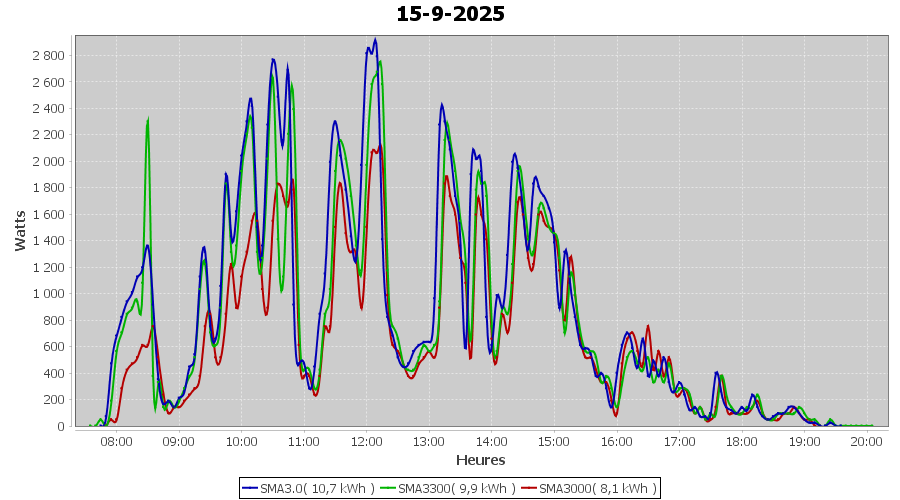The image size is (900, 500).
Task: Click the chart title 15-9-2025
Action: [x=451, y=14]
